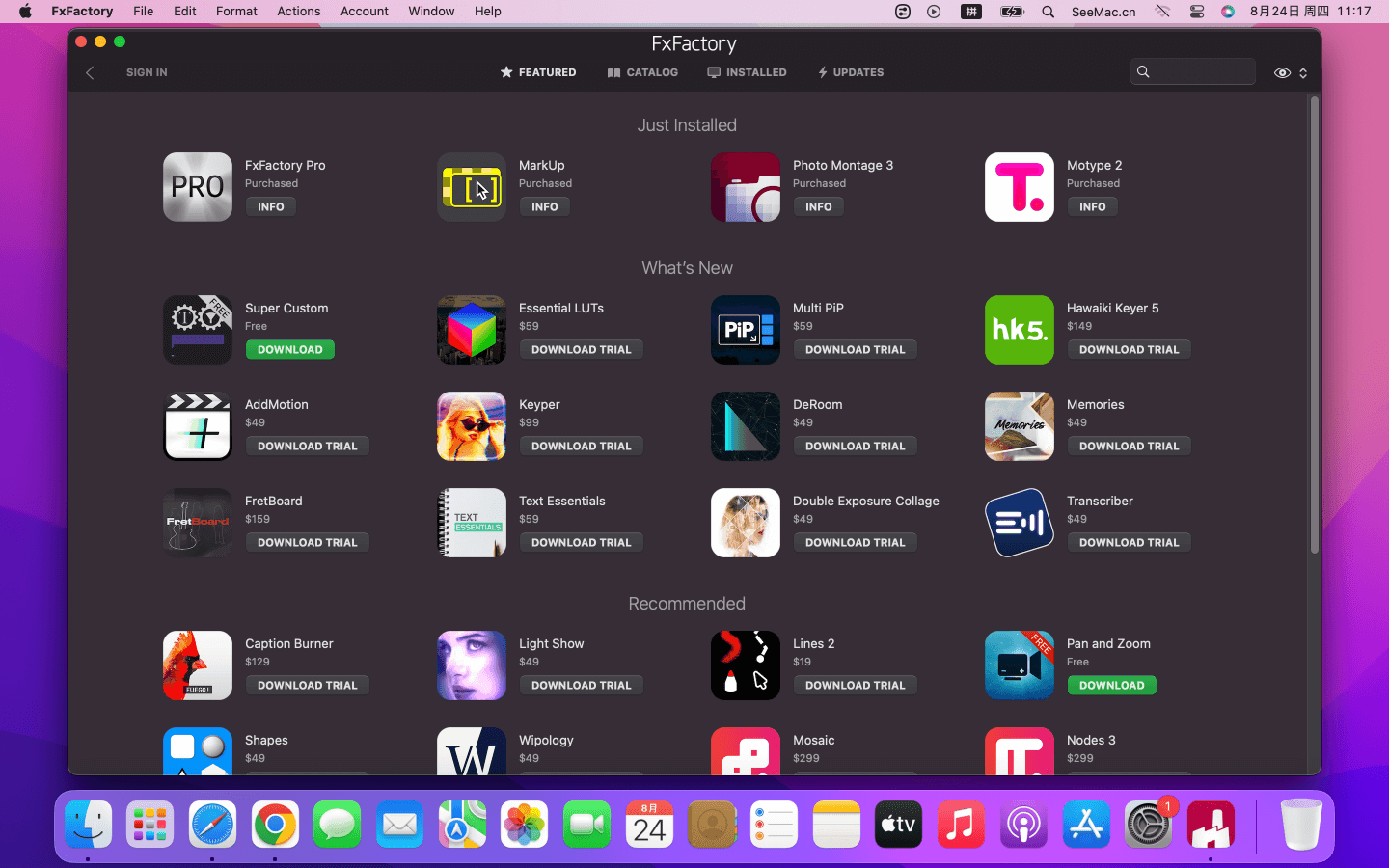The width and height of the screenshot is (1389, 868).
Task: Download trial of Lines 2
Action: point(856,685)
